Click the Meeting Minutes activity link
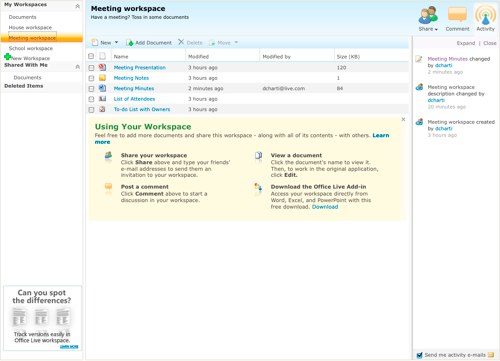The image size is (500, 361). [448, 59]
